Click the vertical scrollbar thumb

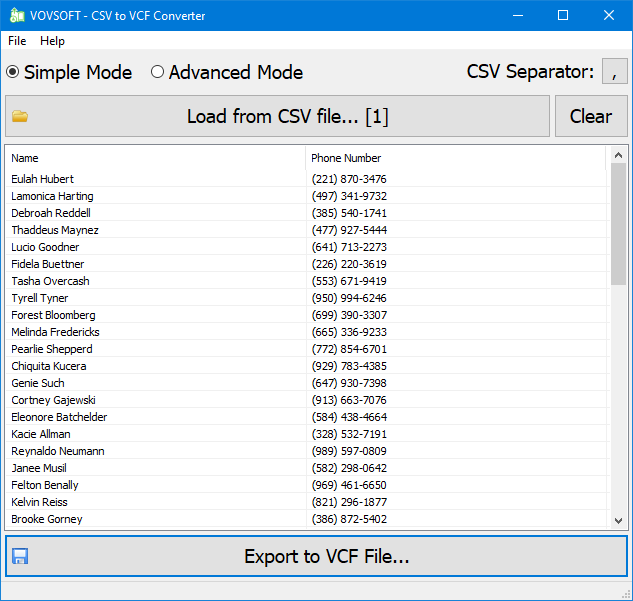[618, 225]
